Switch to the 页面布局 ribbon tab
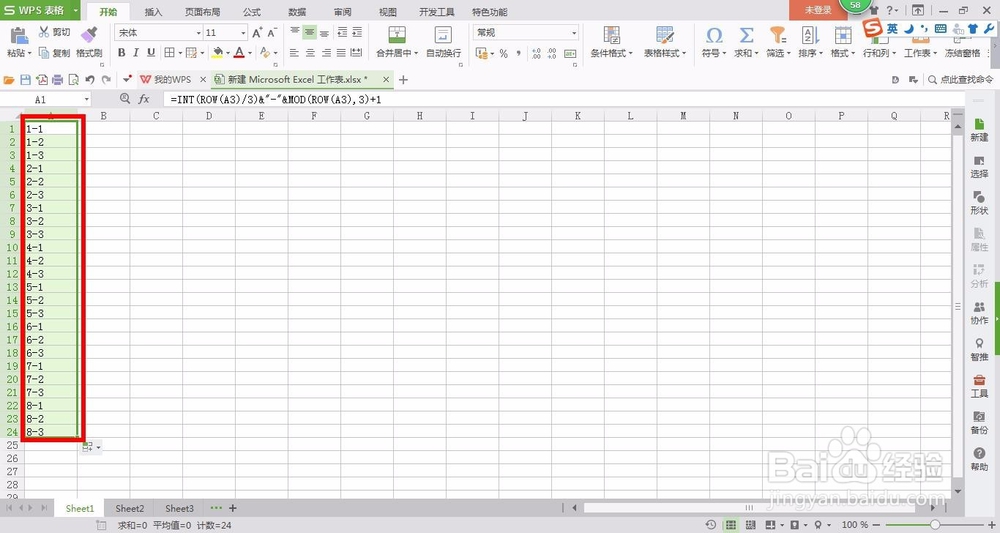Viewport: 1000px width, 533px height. tap(202, 12)
